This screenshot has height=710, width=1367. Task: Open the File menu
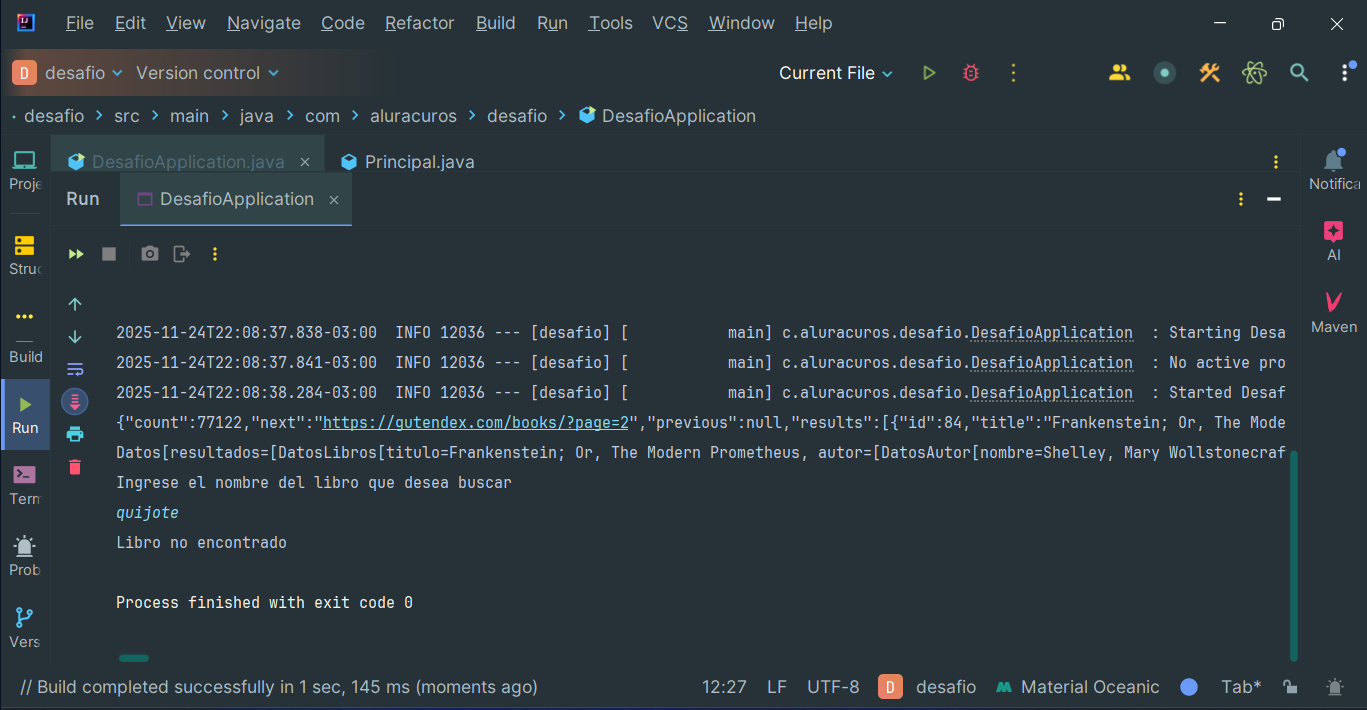79,23
